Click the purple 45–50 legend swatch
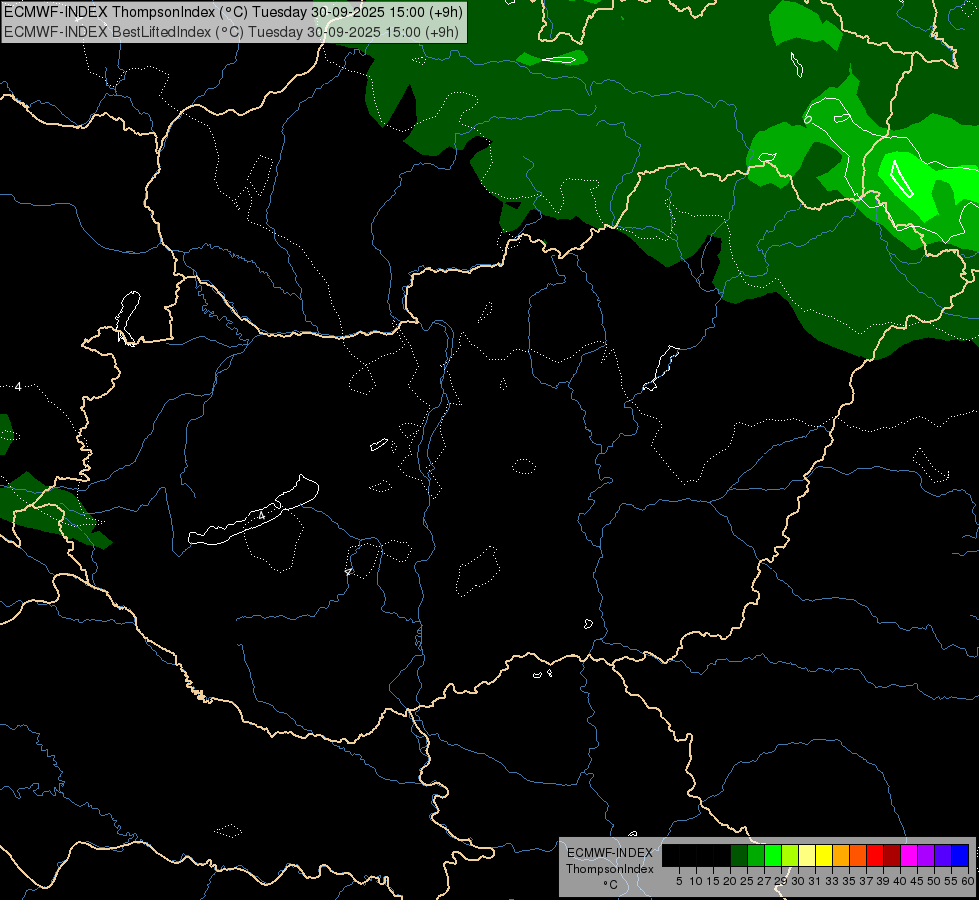979x900 pixels. [x=926, y=855]
